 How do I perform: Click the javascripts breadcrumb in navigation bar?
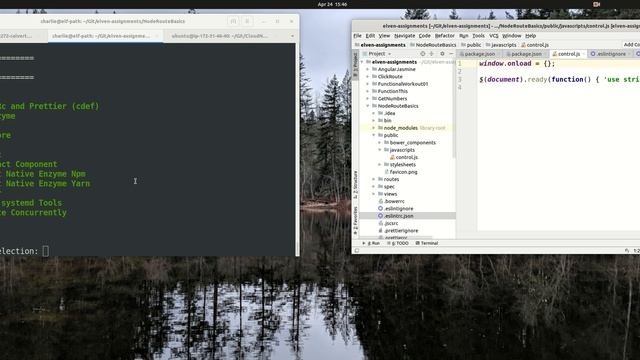(501, 45)
